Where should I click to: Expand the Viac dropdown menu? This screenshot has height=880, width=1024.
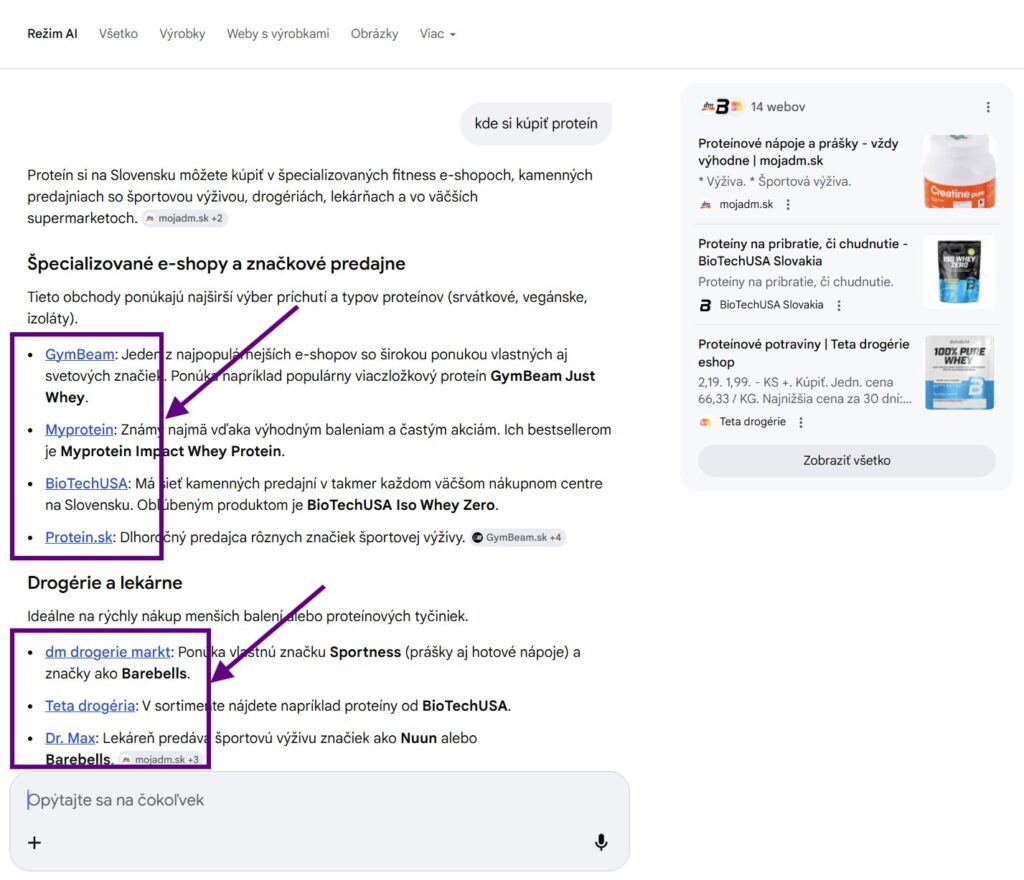pyautogui.click(x=438, y=34)
